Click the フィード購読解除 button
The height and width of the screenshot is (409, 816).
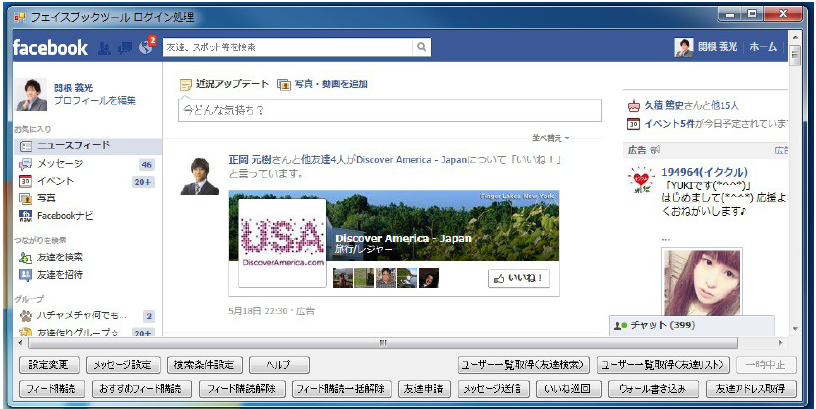click(242, 389)
